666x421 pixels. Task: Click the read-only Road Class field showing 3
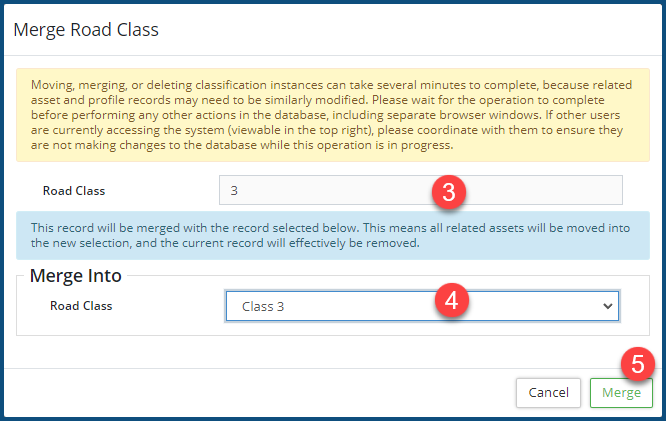click(x=330, y=190)
